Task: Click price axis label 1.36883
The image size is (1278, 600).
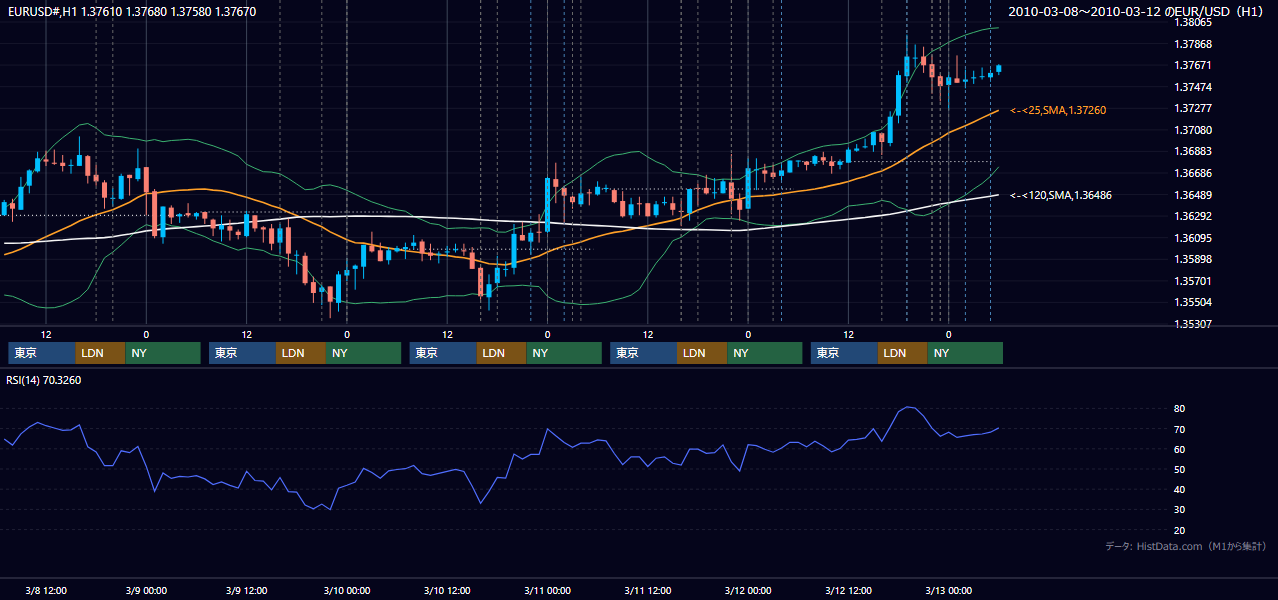Action: (1192, 151)
